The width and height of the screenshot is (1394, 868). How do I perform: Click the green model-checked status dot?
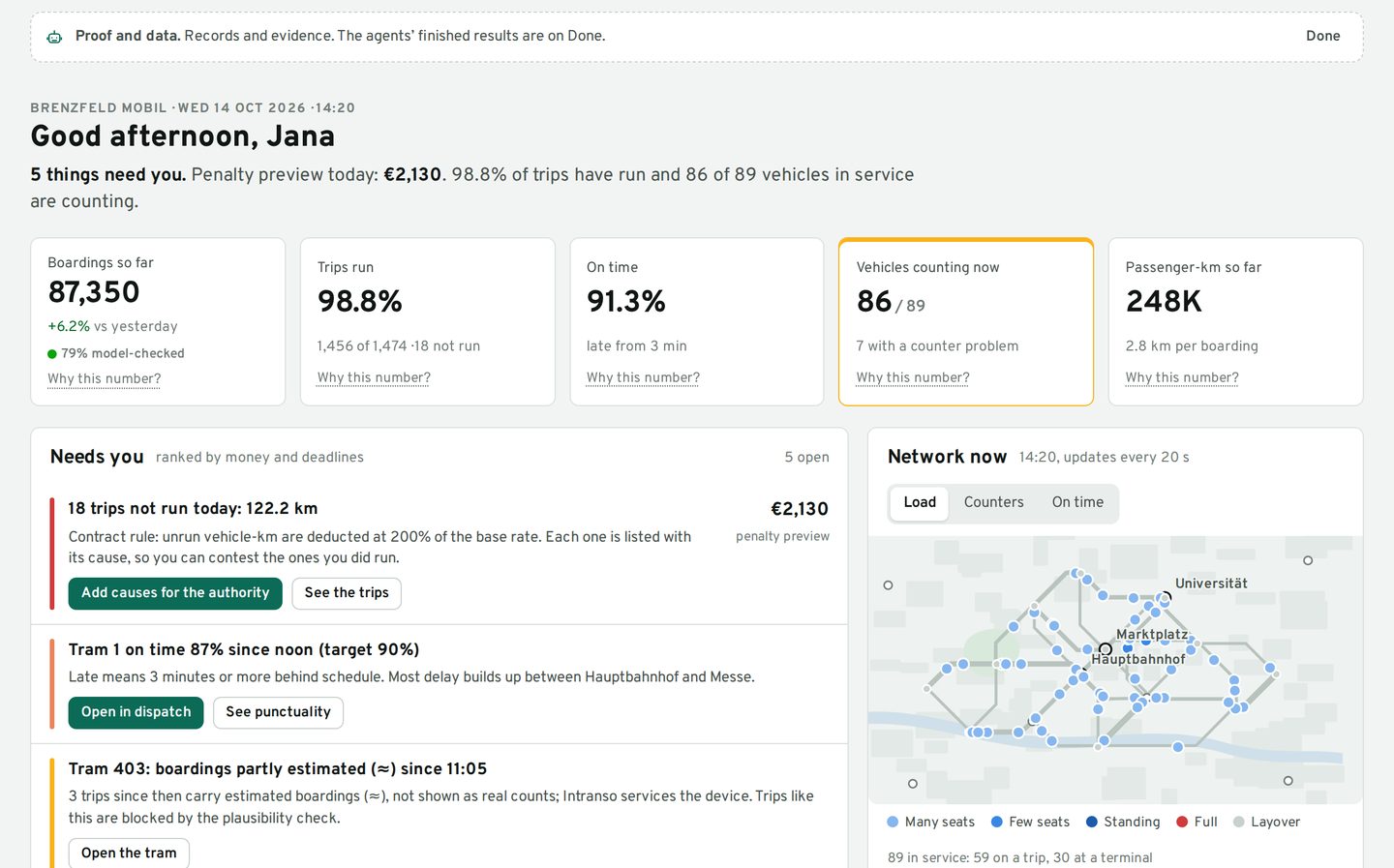coord(52,354)
